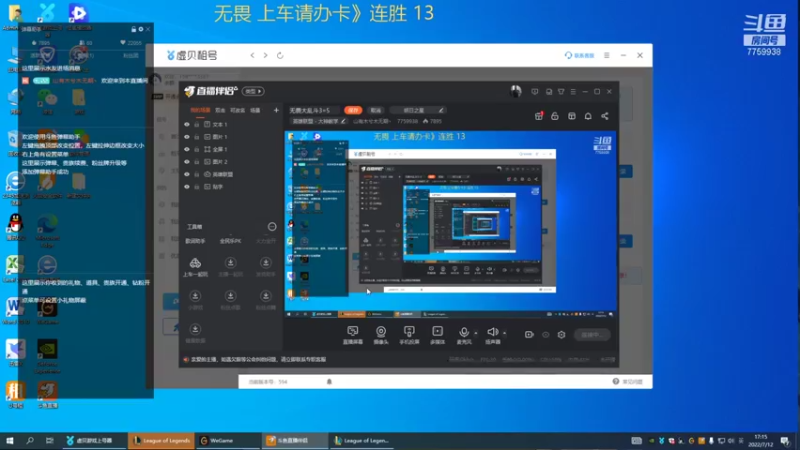Collapse the 工具箱 toolbox panel
This screenshot has height=450, width=800.
pos(272,227)
